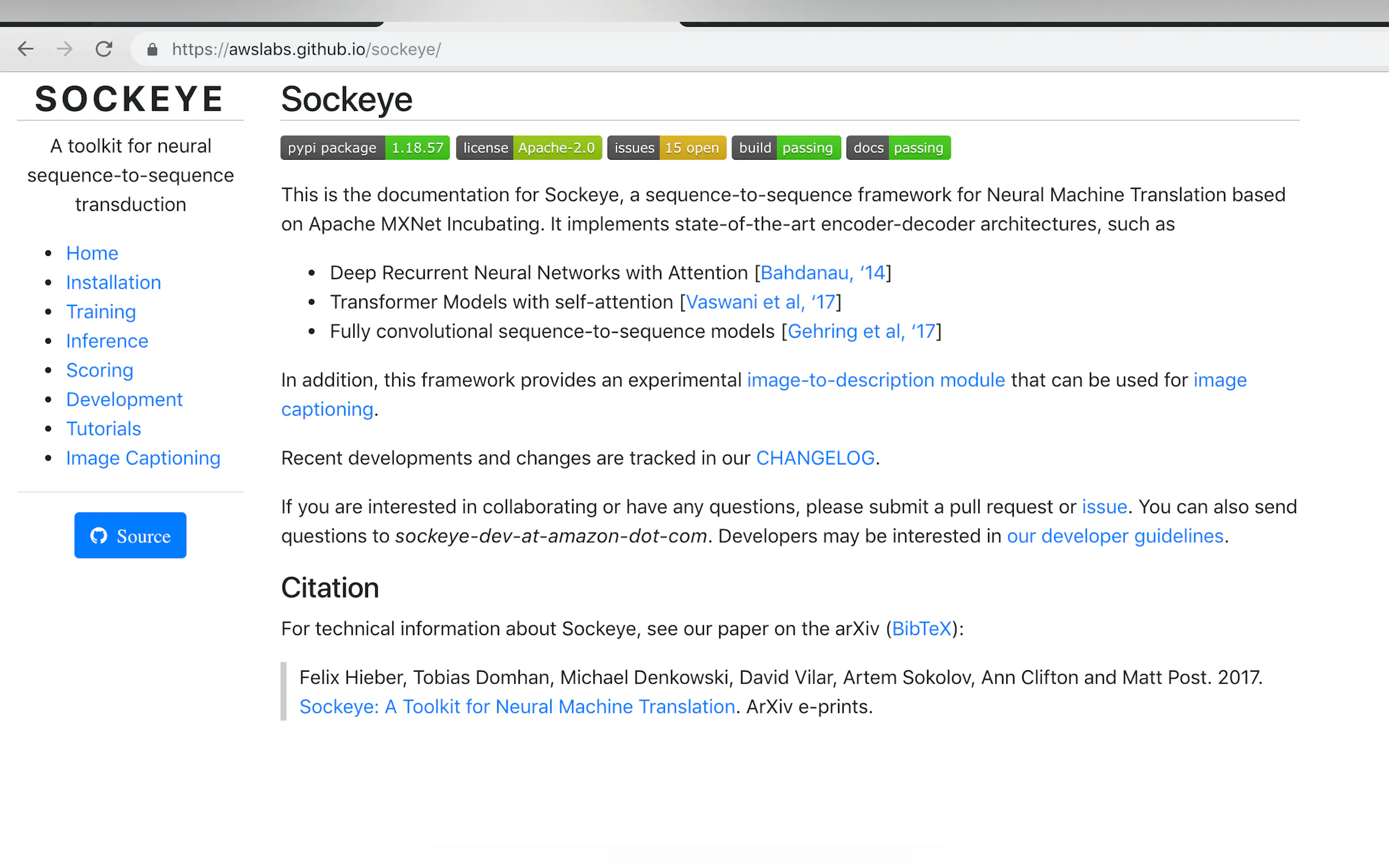
Task: Click the lock icon in the address bar
Action: tap(152, 50)
